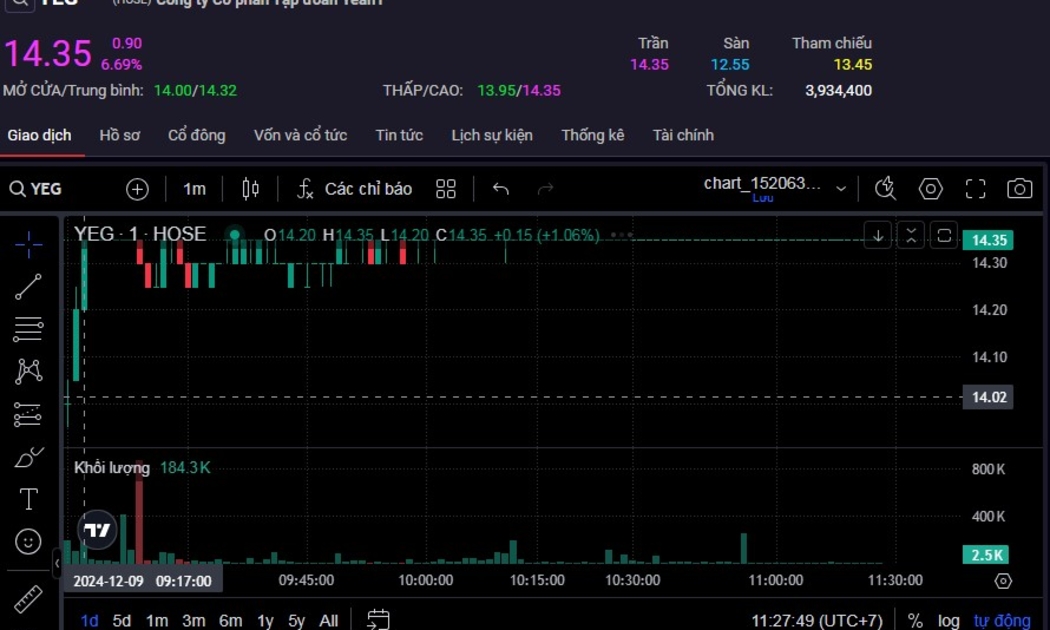This screenshot has width=1050, height=630.
Task: Open the emoji icons tool
Action: pyautogui.click(x=28, y=541)
